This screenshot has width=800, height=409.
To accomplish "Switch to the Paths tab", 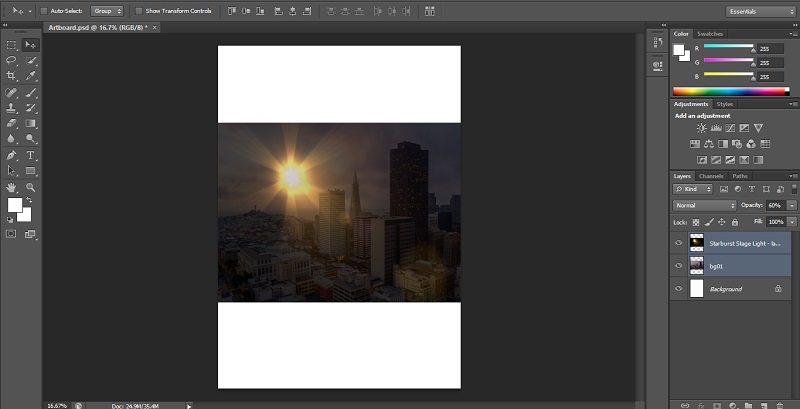I will point(740,176).
